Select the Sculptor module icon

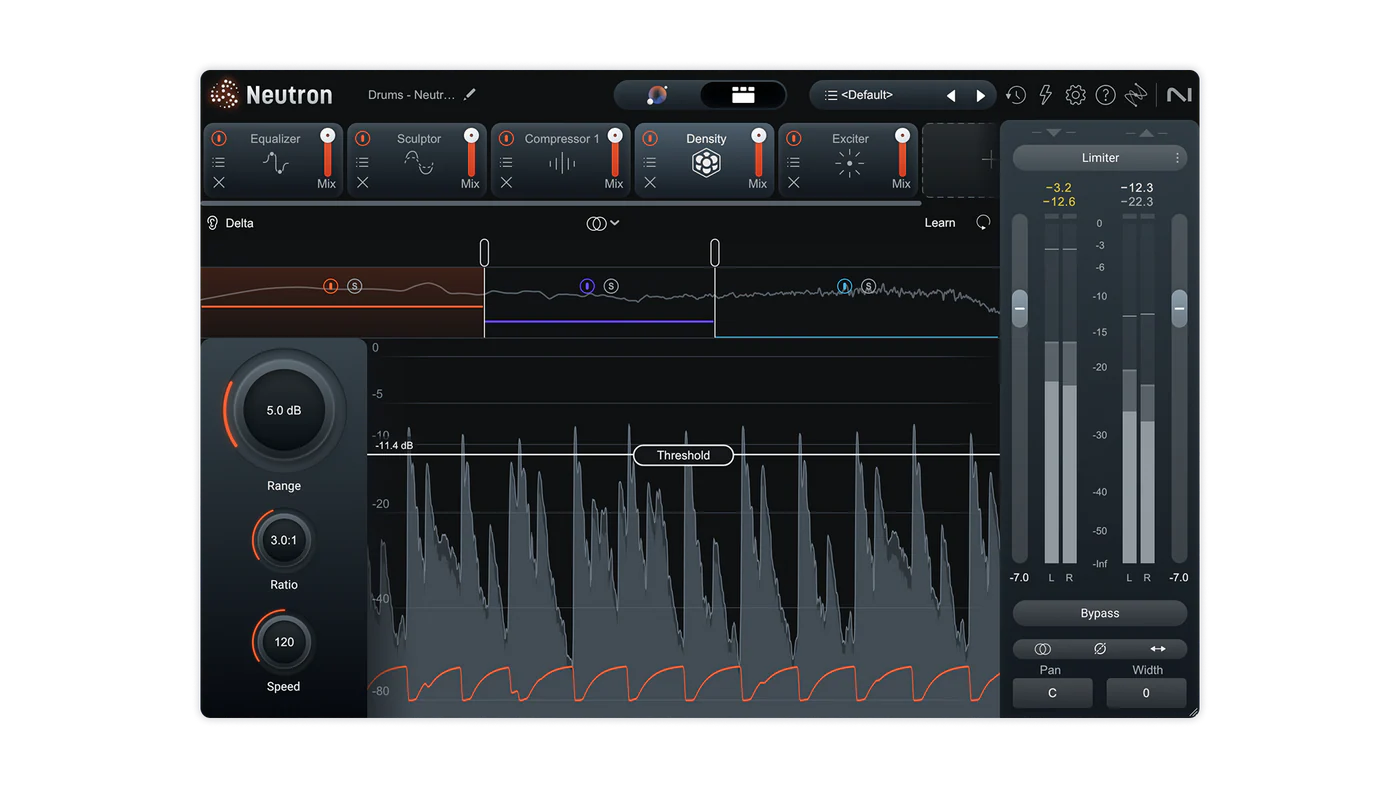coord(419,163)
